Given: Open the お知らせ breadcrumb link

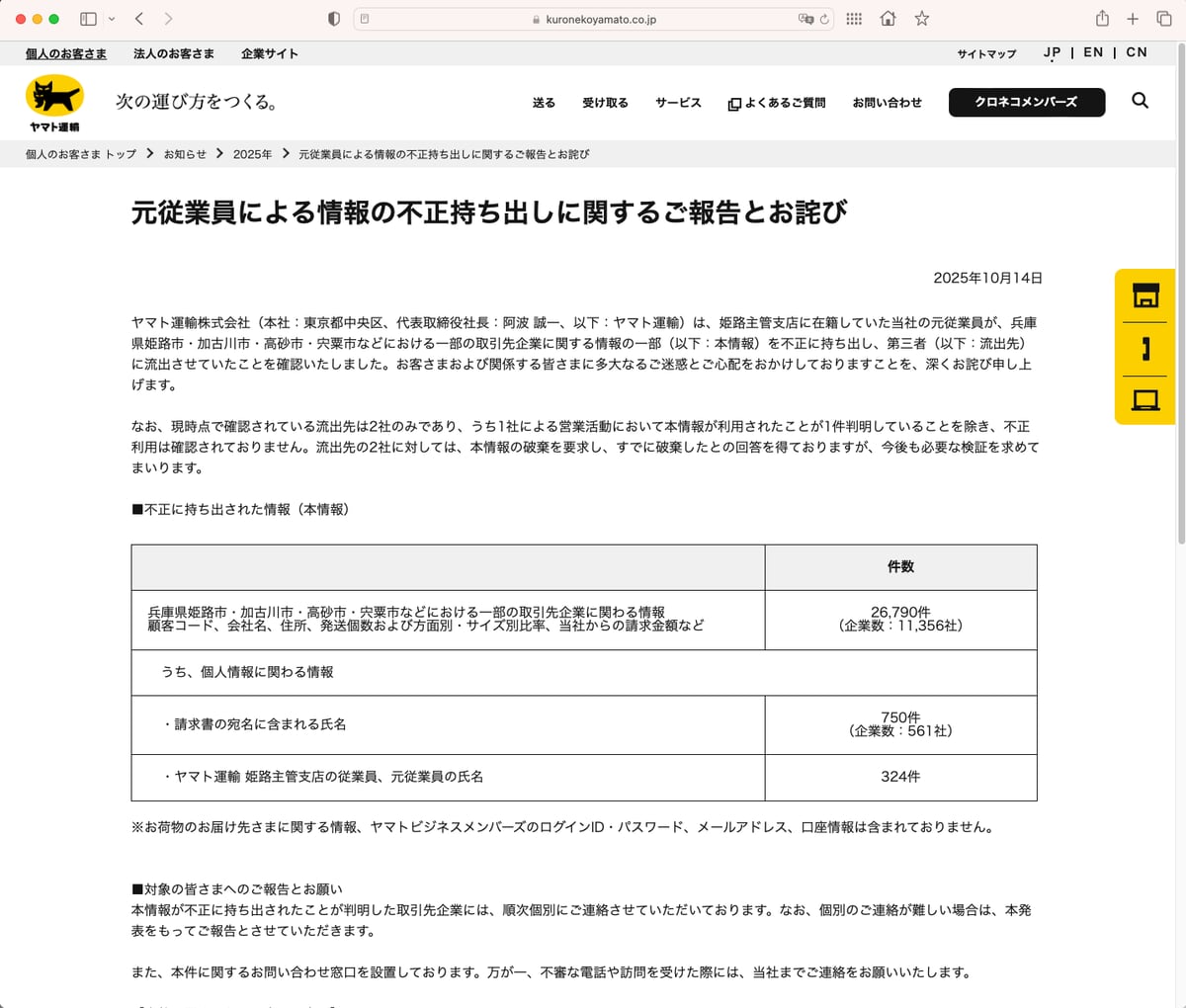Looking at the screenshot, I should [x=185, y=154].
